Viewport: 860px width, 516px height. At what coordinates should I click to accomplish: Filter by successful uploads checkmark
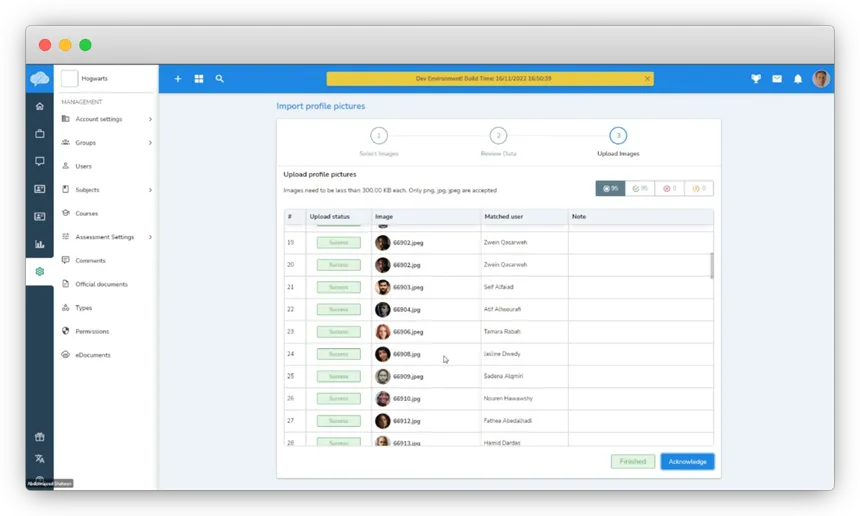640,189
